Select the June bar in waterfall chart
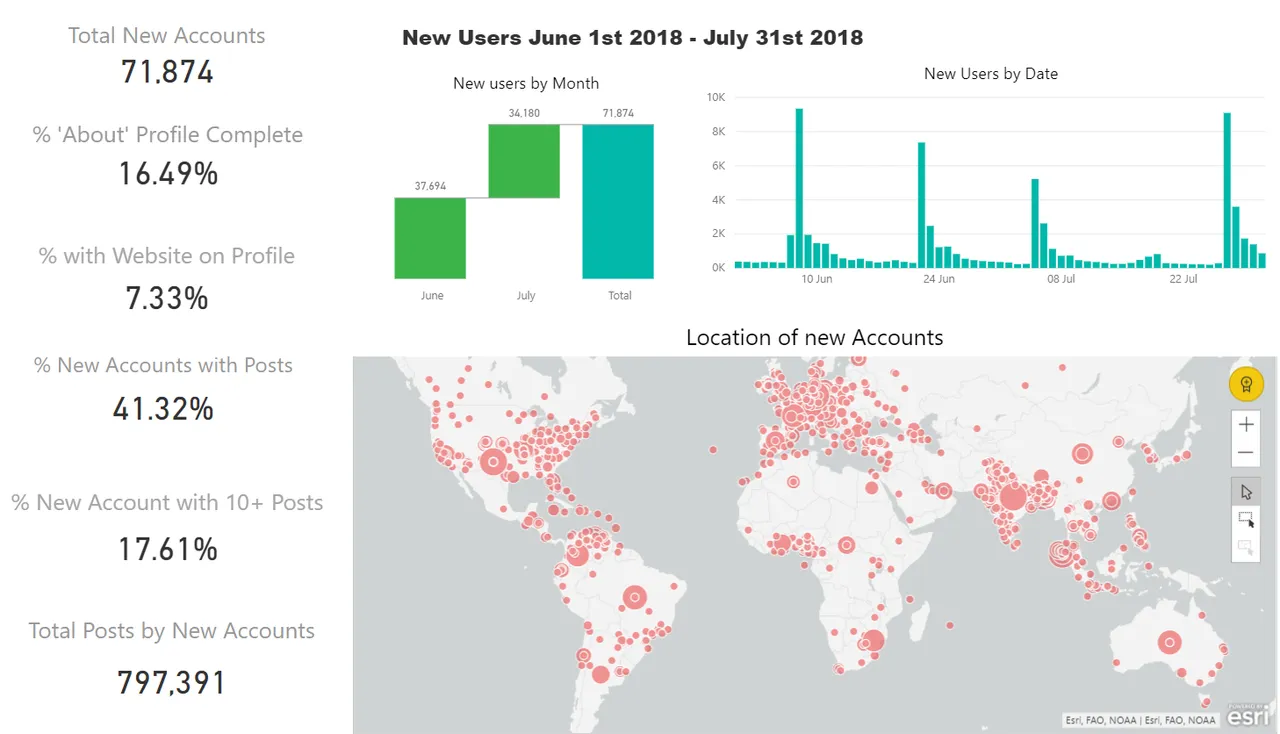 point(430,238)
